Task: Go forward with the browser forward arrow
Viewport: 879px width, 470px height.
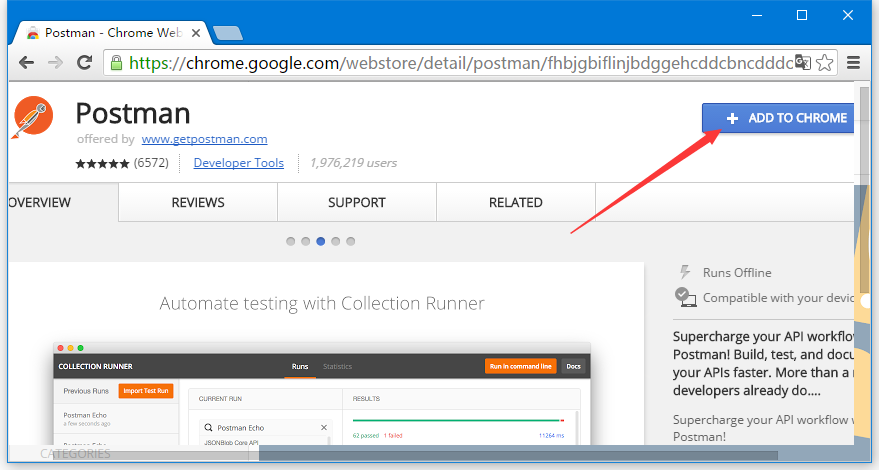Action: tap(55, 62)
